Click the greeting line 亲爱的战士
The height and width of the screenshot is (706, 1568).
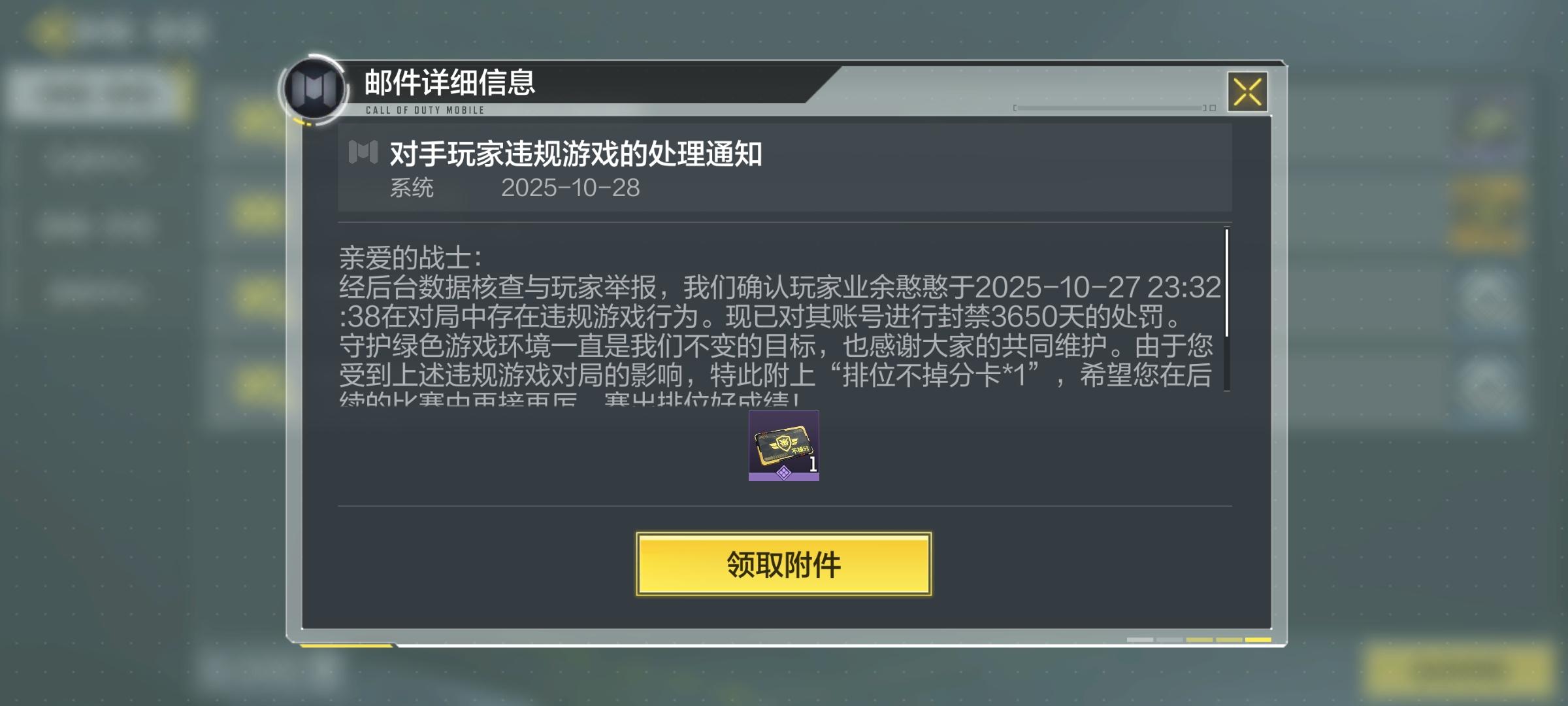pyautogui.click(x=410, y=258)
